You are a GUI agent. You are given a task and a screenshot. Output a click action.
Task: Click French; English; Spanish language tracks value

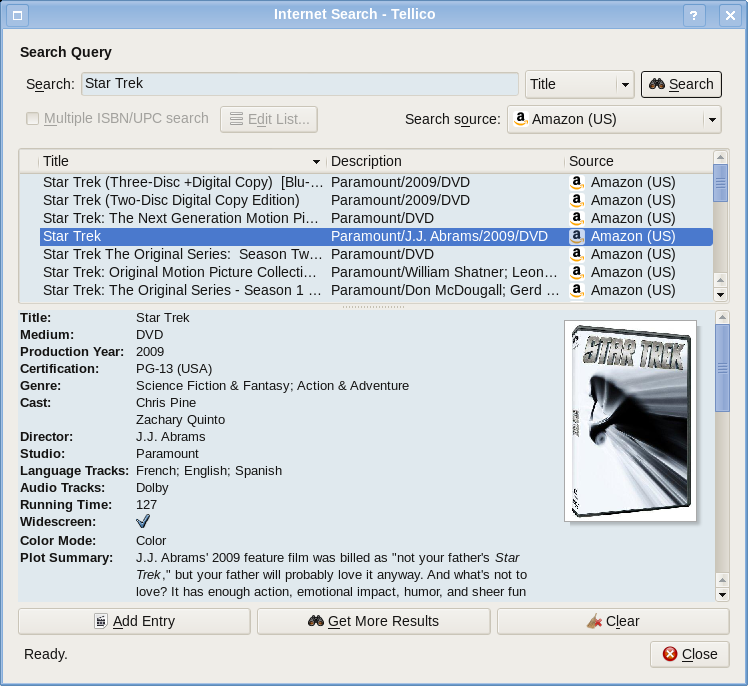(209, 471)
